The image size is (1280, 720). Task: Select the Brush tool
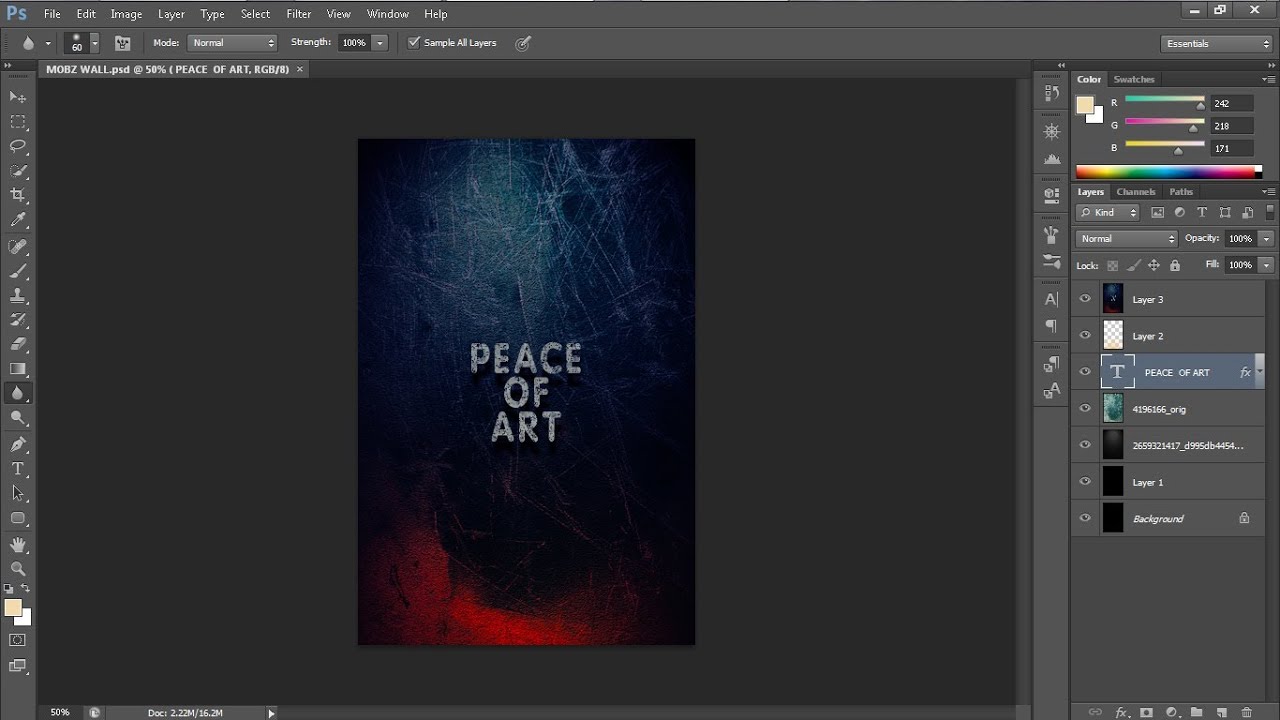[18, 271]
